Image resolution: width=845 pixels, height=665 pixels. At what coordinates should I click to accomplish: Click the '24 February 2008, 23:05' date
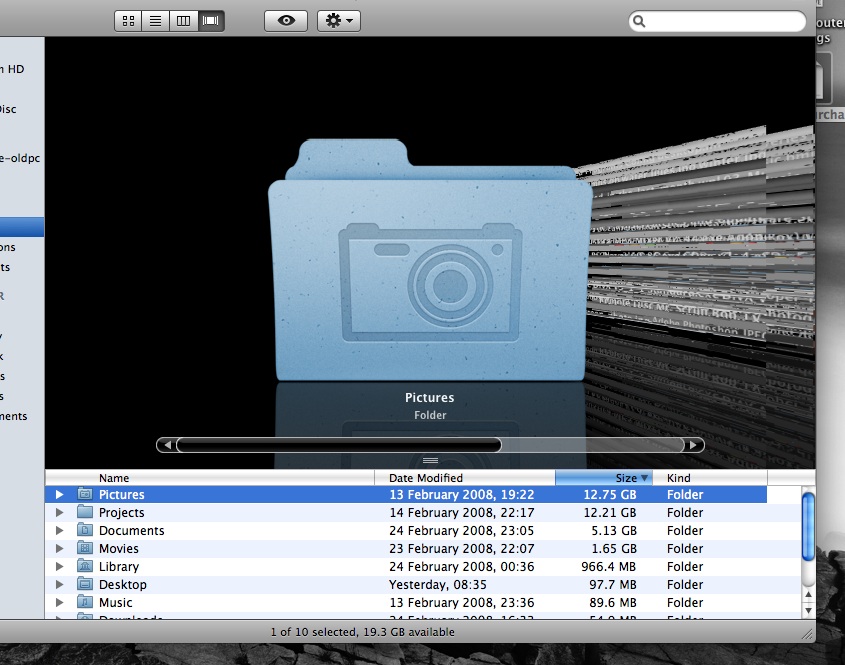461,531
